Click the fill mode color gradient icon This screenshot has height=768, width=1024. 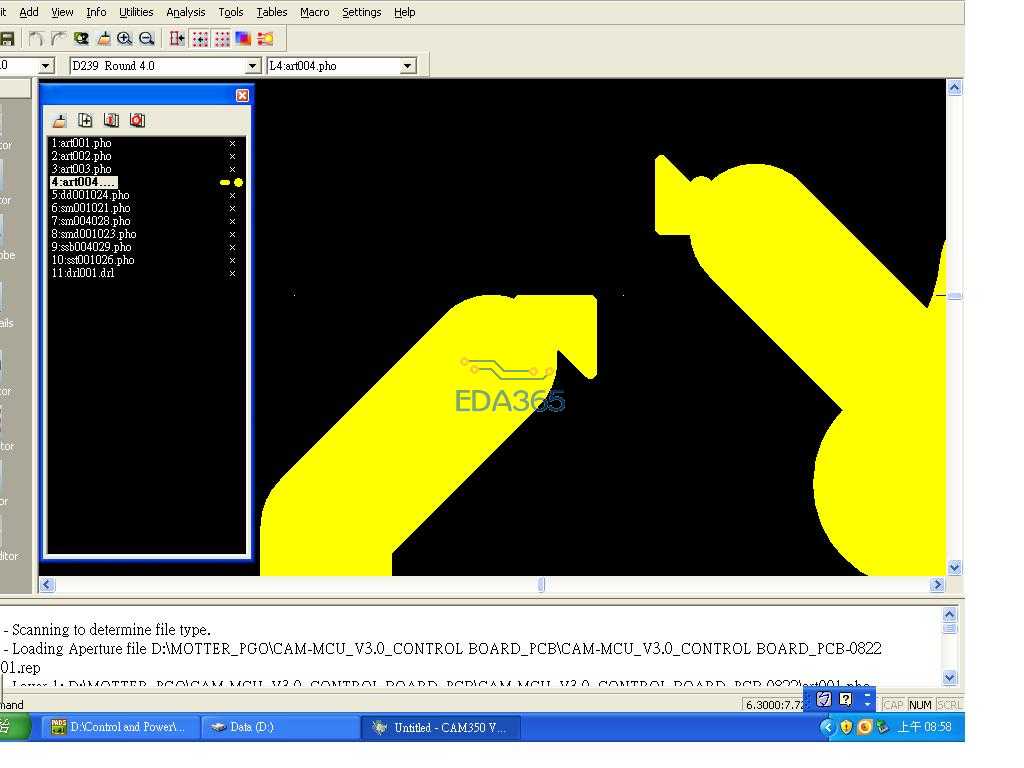(244, 39)
